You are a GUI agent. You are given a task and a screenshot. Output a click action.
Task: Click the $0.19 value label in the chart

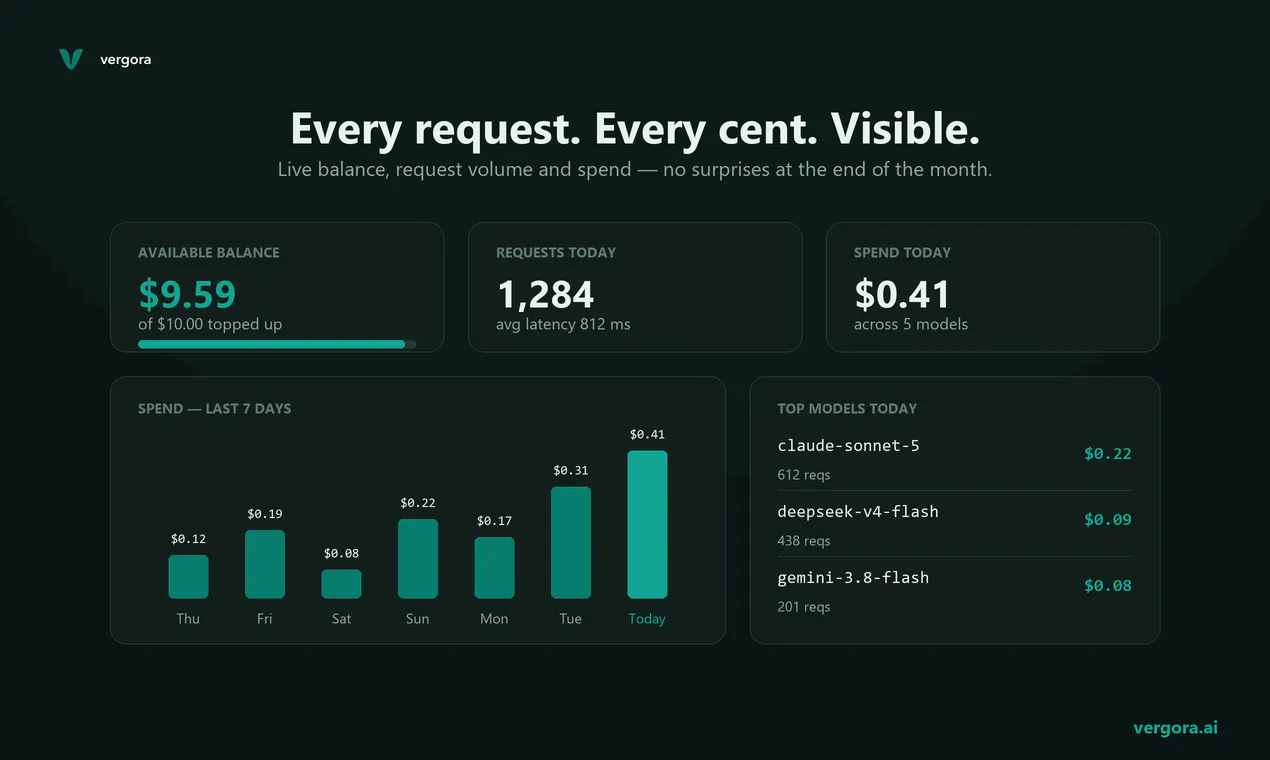pos(265,514)
